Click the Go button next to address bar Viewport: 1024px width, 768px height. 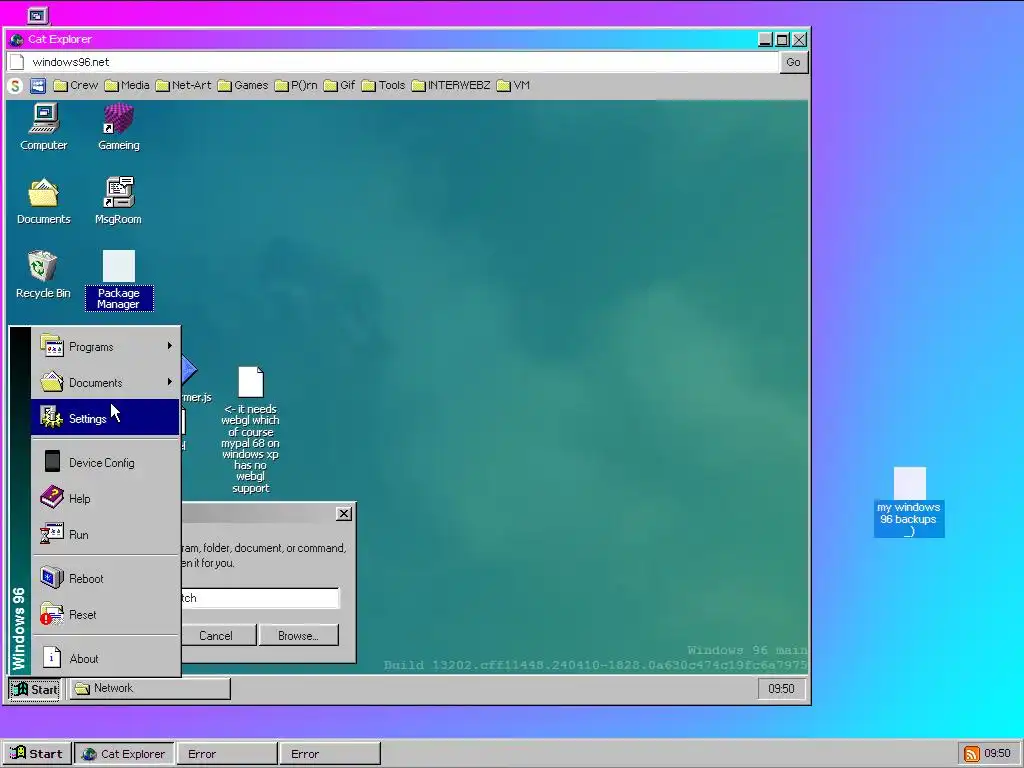pyautogui.click(x=793, y=62)
